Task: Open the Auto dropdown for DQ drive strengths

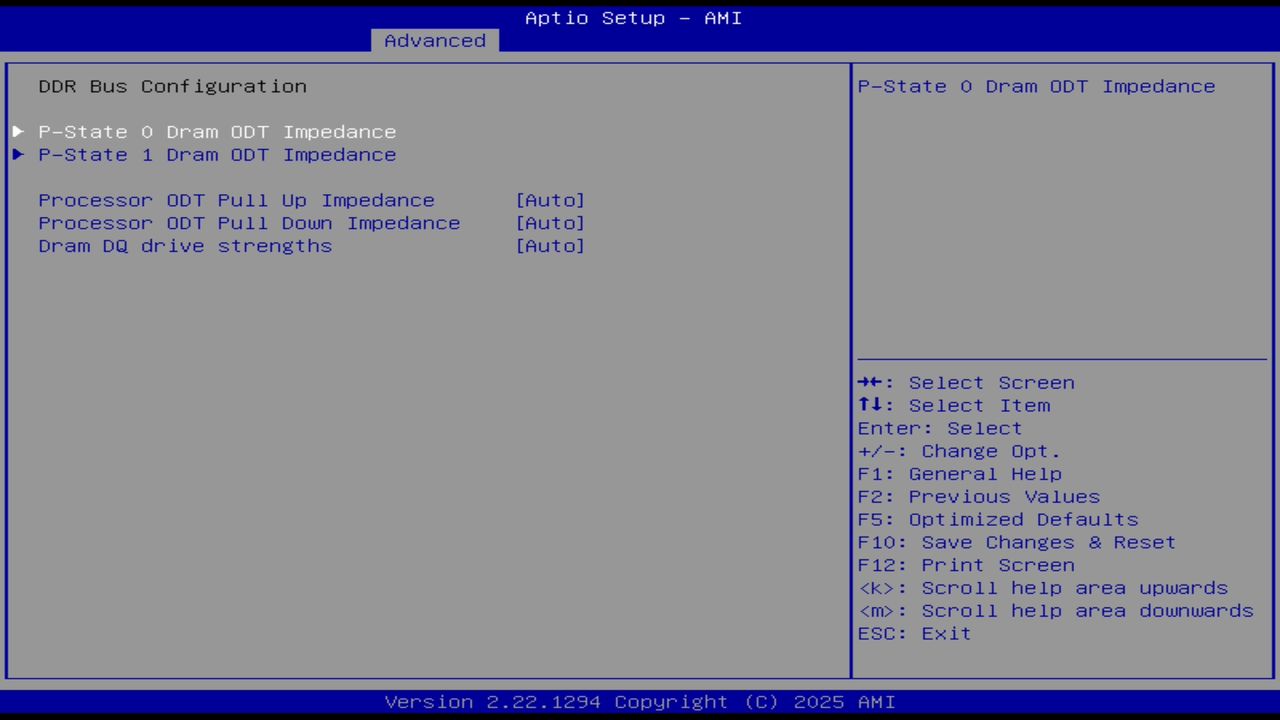Action: pyautogui.click(x=550, y=246)
